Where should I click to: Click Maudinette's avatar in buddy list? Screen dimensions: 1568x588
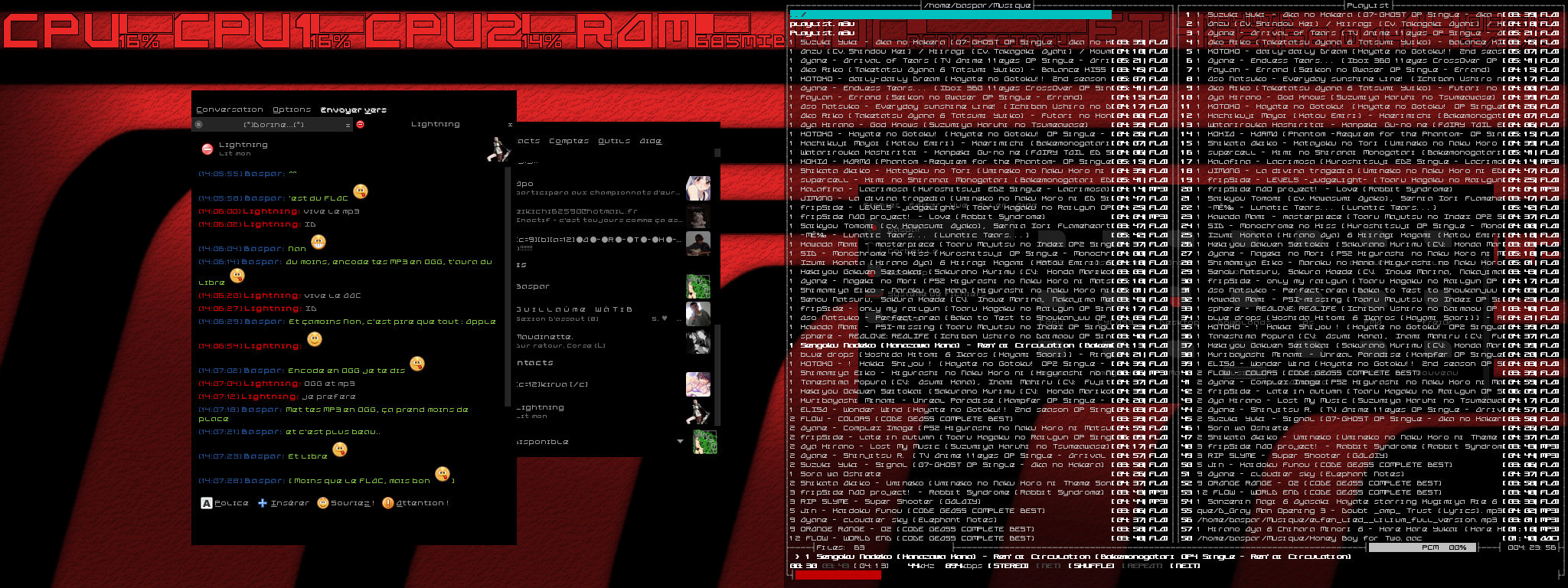coord(697,341)
